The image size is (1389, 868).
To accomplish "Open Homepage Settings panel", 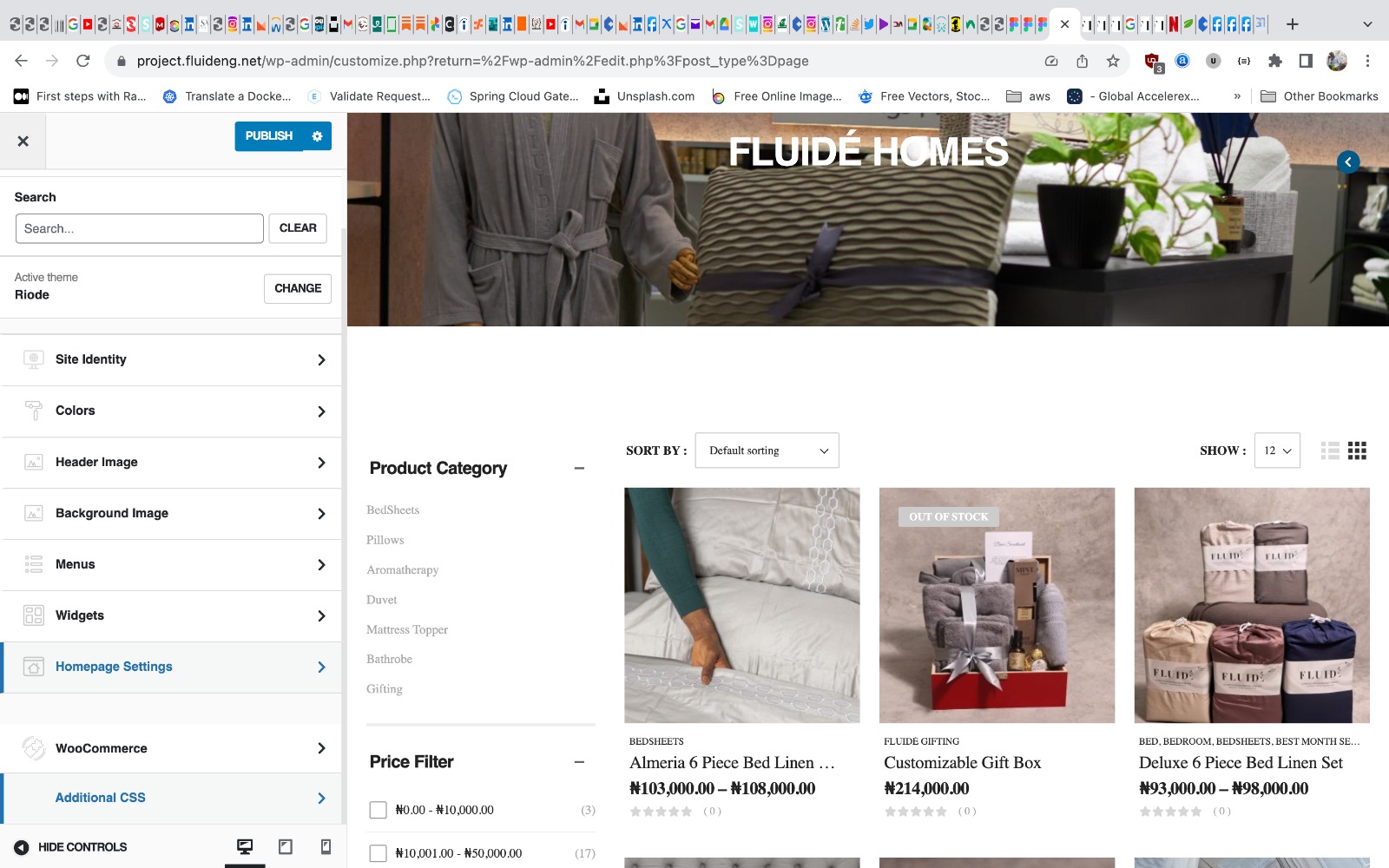I will [x=172, y=667].
